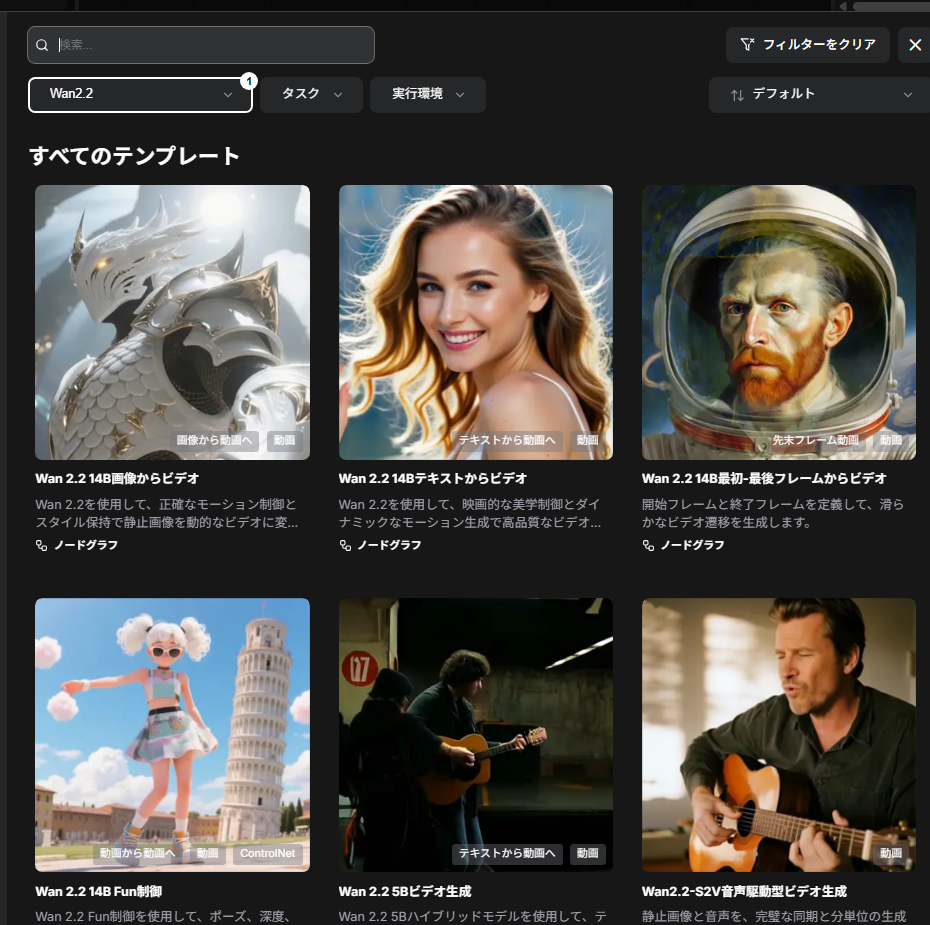Click テキストから動画へ tag on smiling woman card
Viewport: 930px width, 925px height.
tap(507, 440)
